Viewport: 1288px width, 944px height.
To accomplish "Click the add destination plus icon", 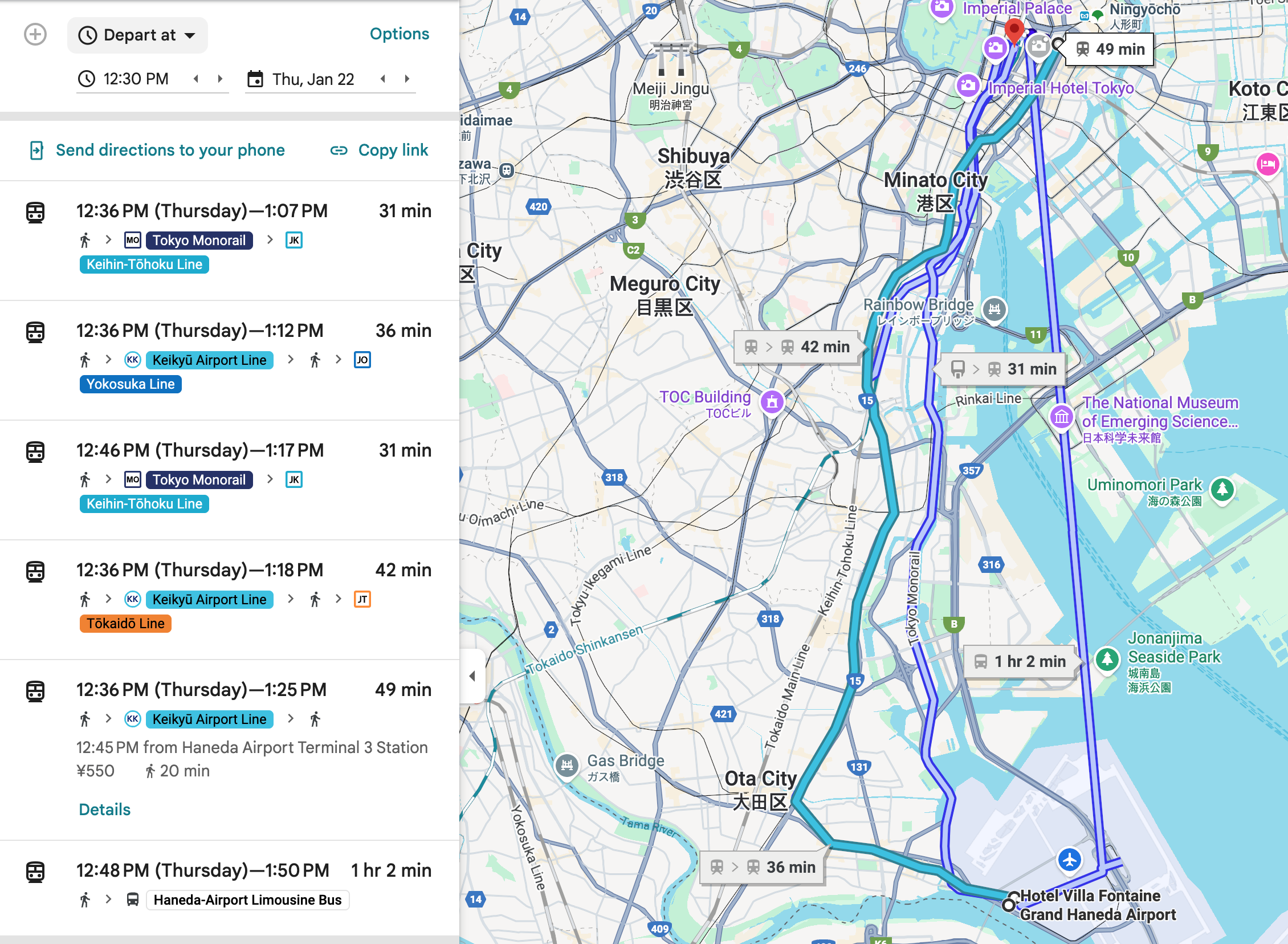I will tap(35, 34).
